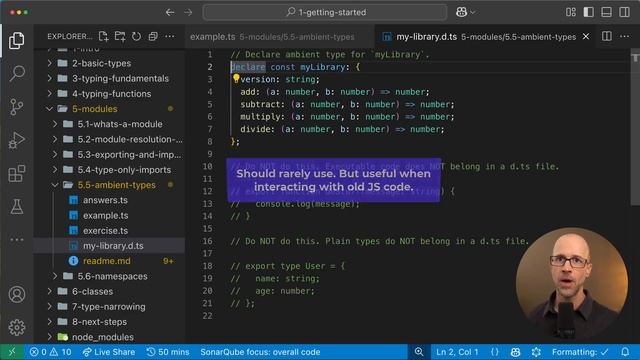Open the Accounts menu
This screenshot has height=360, width=640.
[x=17, y=294]
